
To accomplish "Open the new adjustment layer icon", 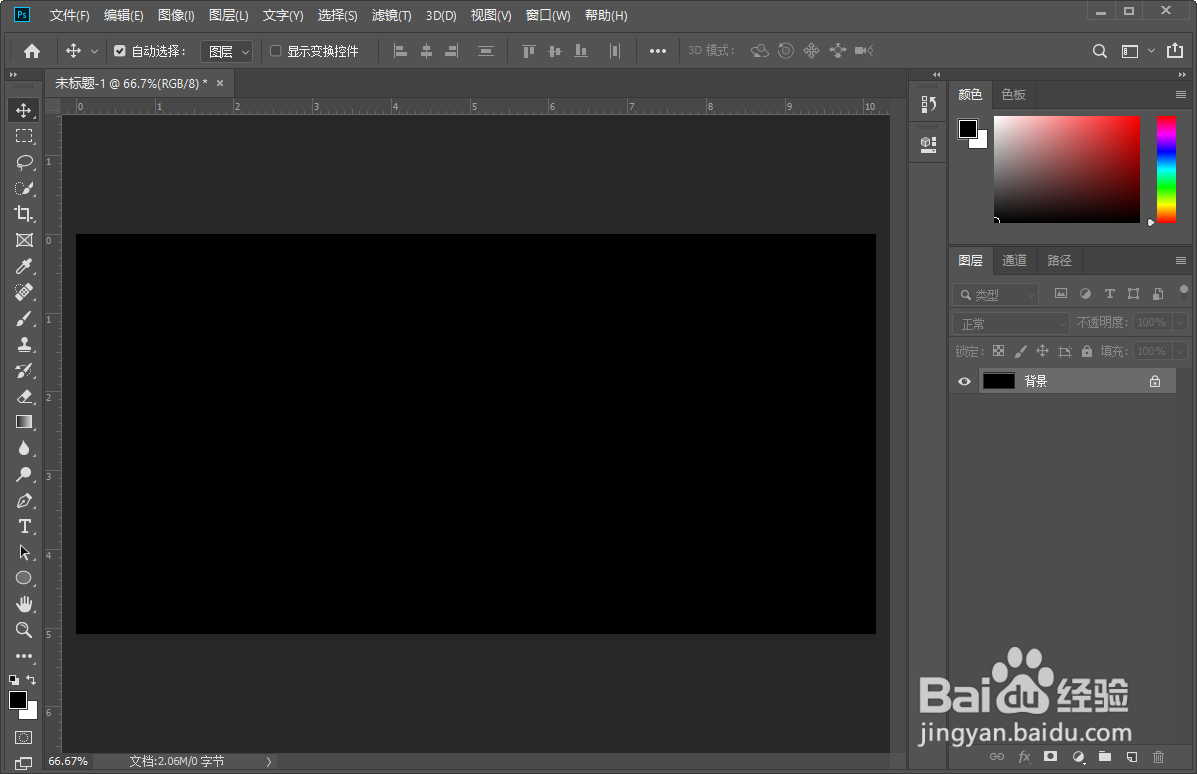I will click(x=1078, y=757).
